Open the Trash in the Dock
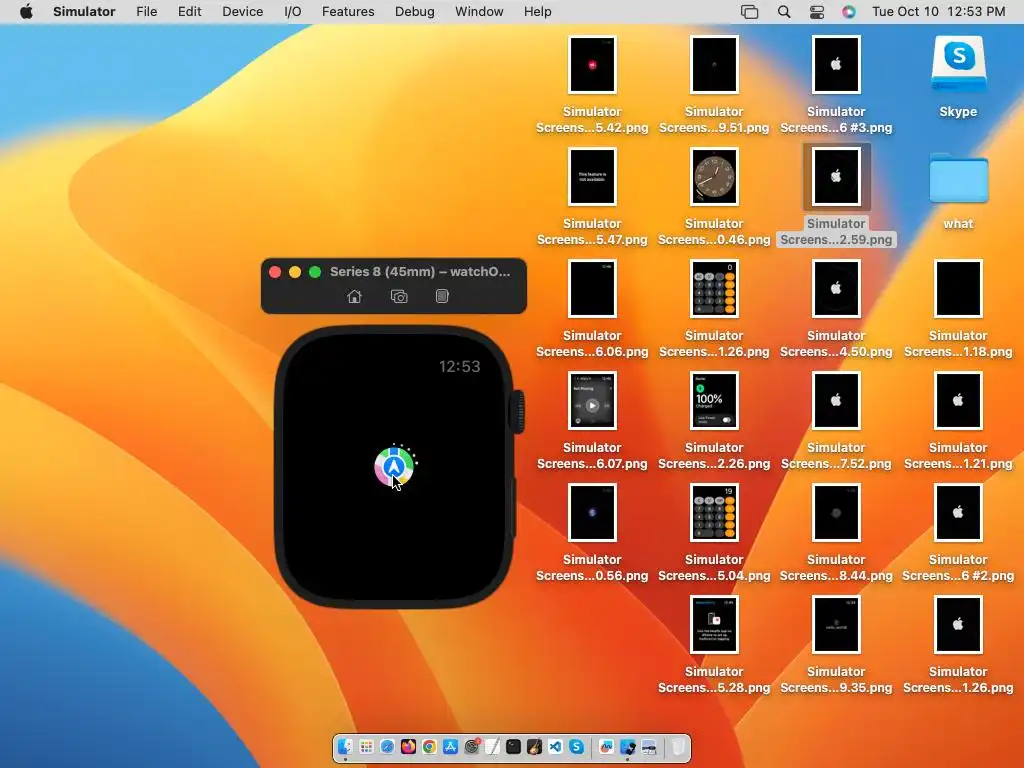This screenshot has height=768, width=1024. (679, 746)
